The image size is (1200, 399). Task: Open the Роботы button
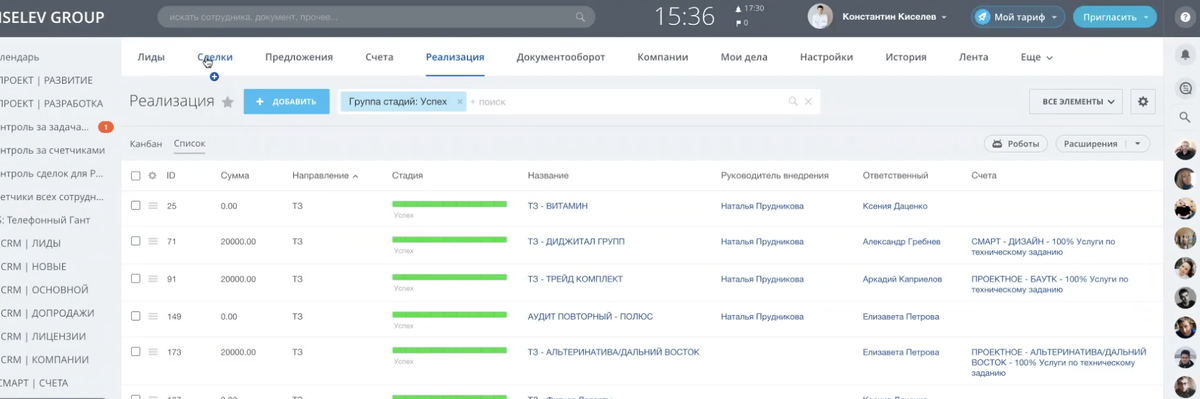(1016, 144)
